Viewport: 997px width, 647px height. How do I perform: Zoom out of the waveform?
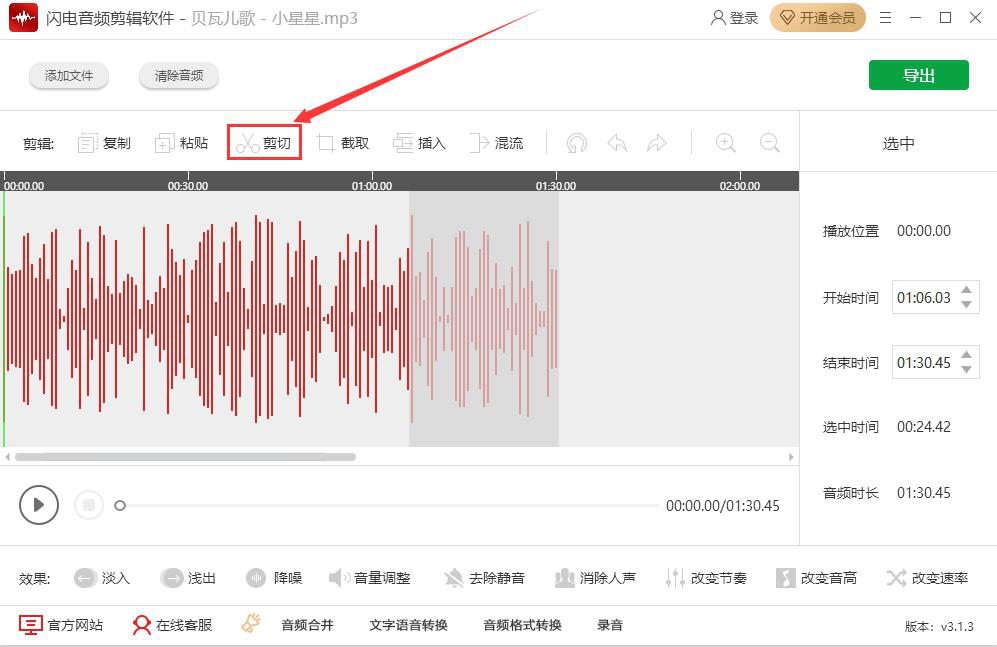769,143
